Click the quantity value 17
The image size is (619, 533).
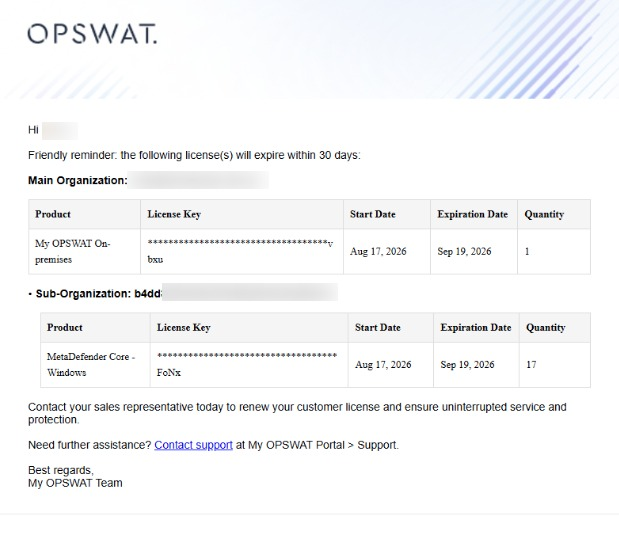[531, 364]
